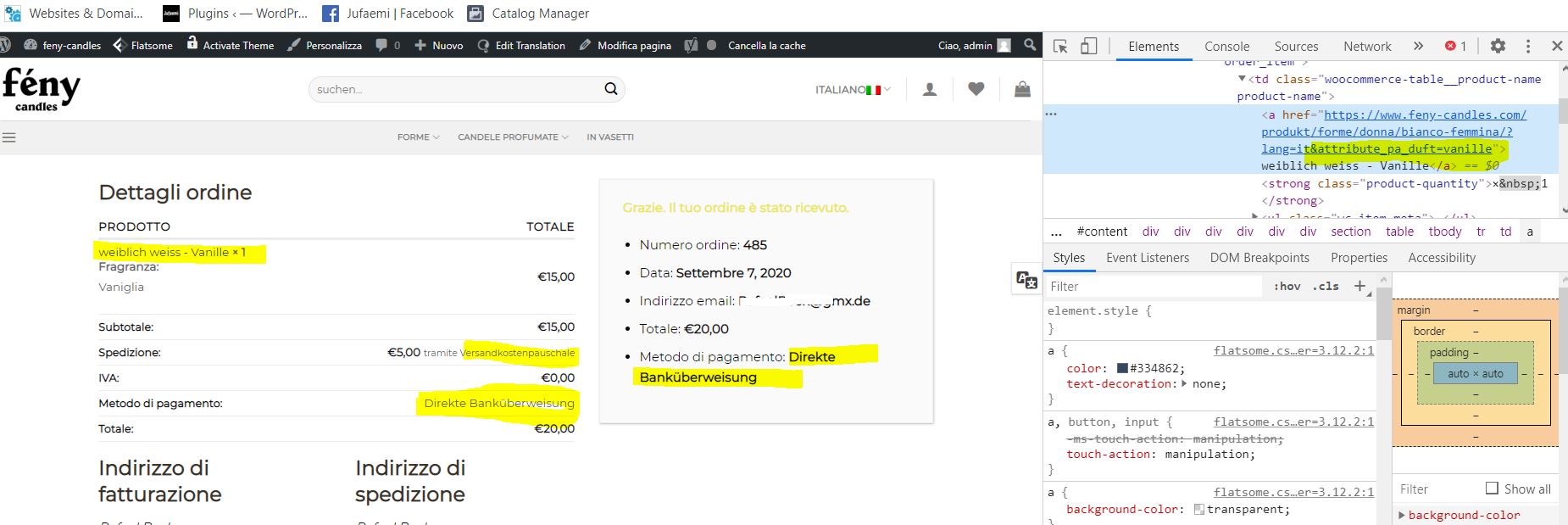Select the tbody breadcrumb in DevTools
This screenshot has width=1568, height=525.
click(1445, 232)
